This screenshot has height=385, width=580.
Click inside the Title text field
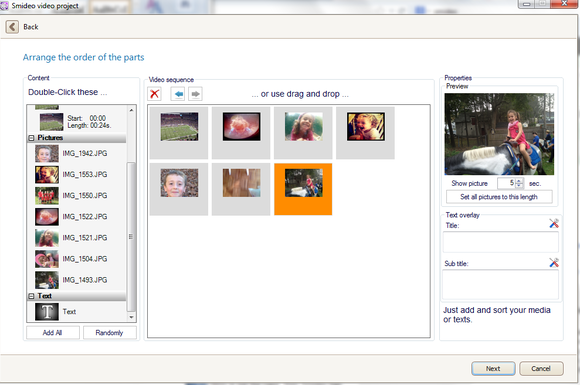tap(500, 242)
